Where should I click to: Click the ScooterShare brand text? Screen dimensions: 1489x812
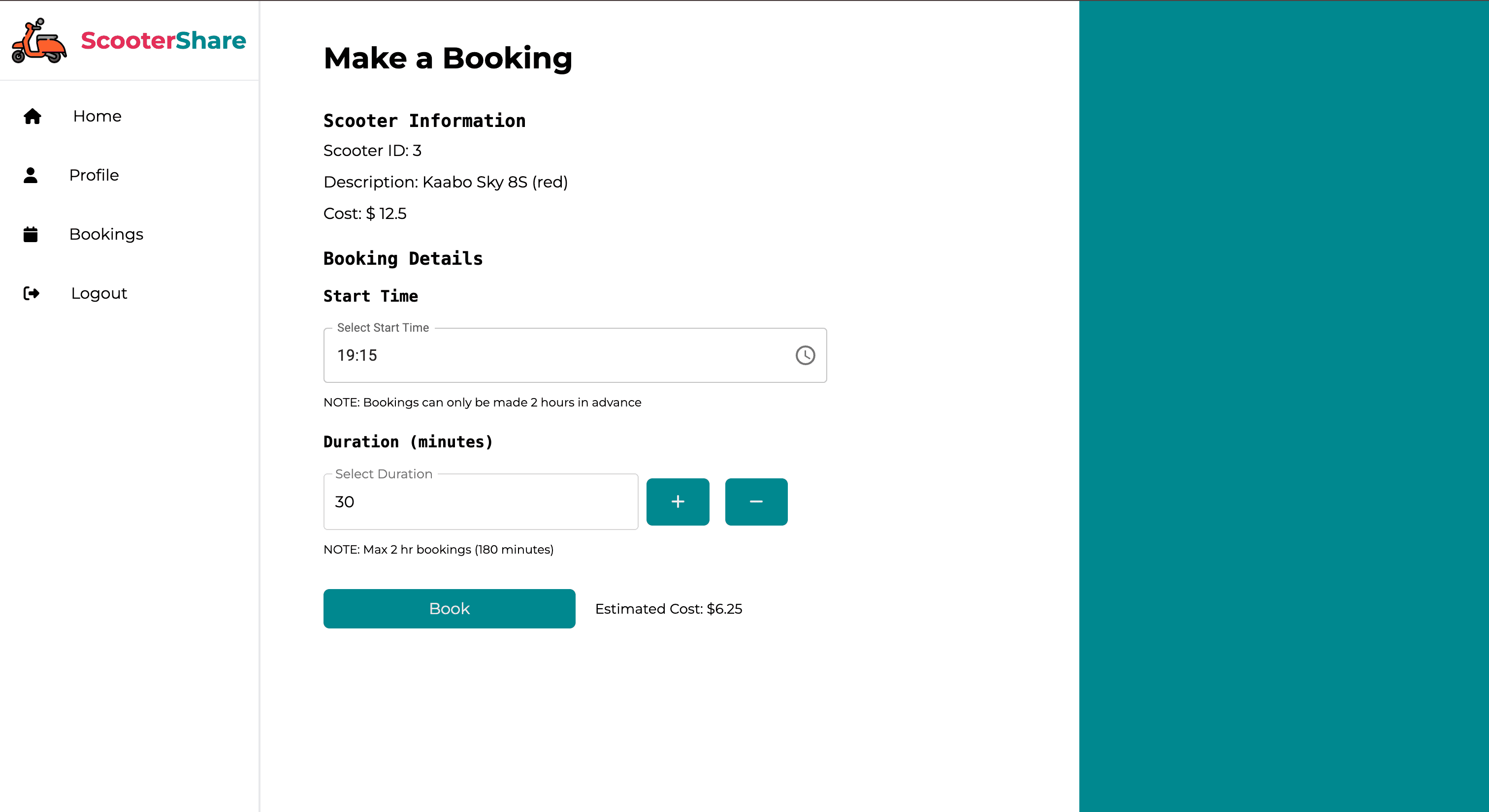163,40
